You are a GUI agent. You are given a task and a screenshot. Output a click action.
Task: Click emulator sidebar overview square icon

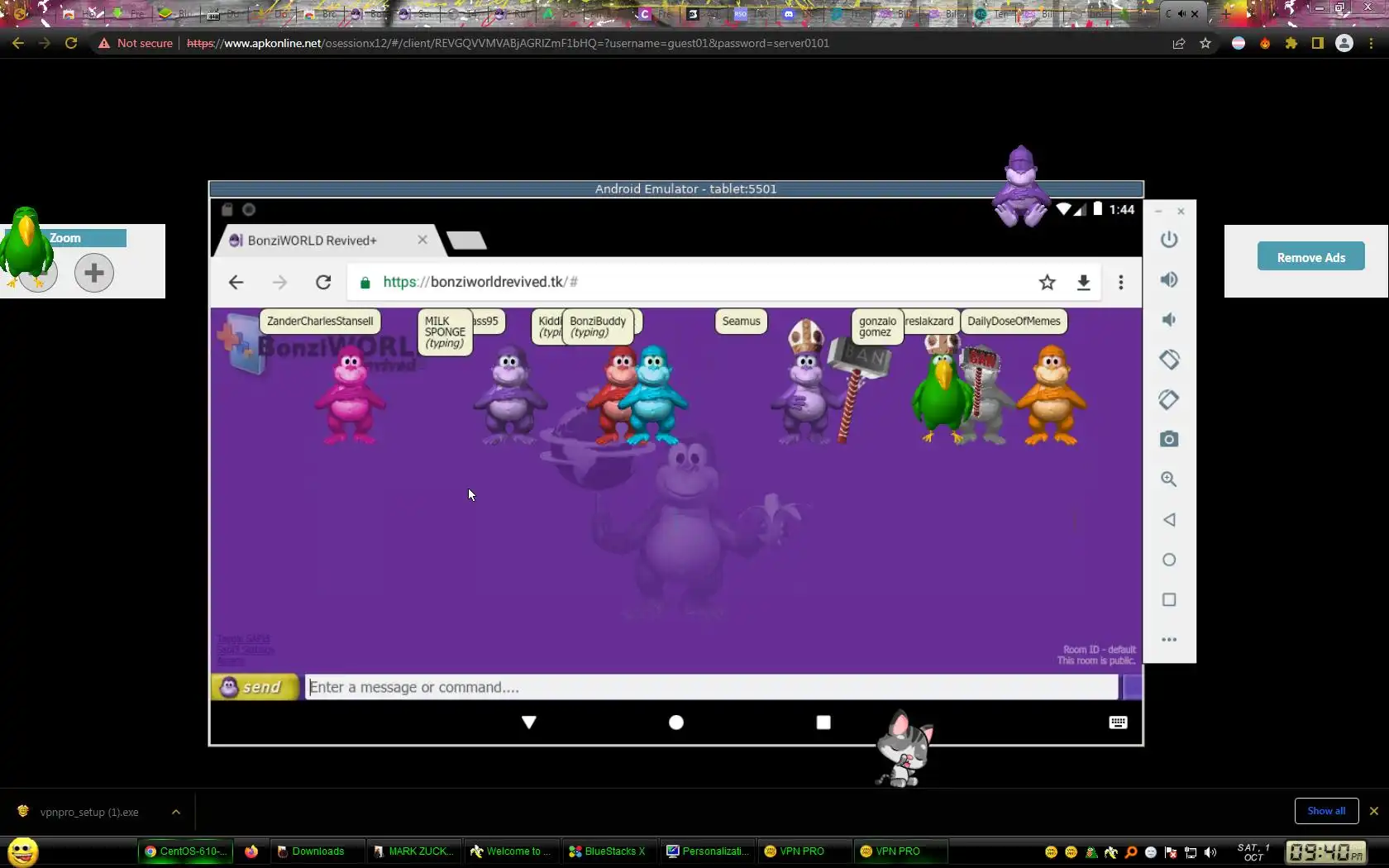(x=1168, y=599)
